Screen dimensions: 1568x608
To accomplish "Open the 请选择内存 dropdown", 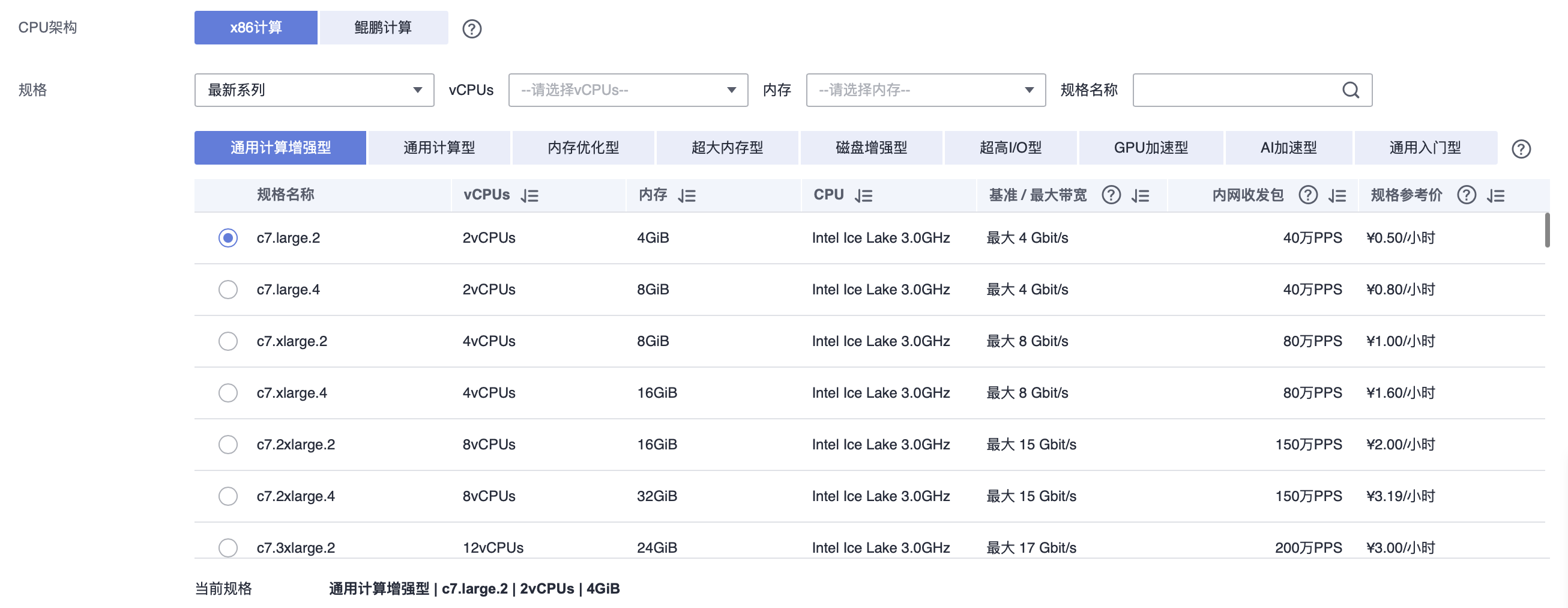I will [x=926, y=90].
